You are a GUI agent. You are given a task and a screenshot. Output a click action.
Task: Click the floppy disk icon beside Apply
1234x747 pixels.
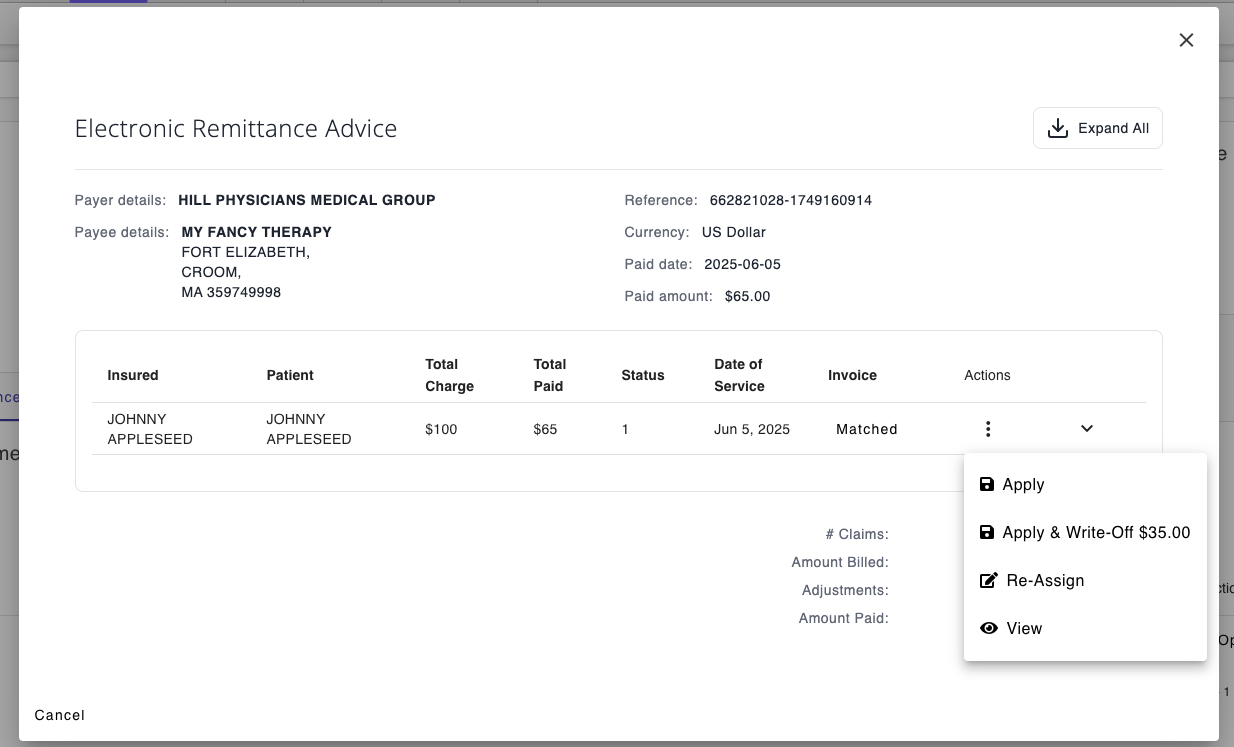tap(987, 485)
